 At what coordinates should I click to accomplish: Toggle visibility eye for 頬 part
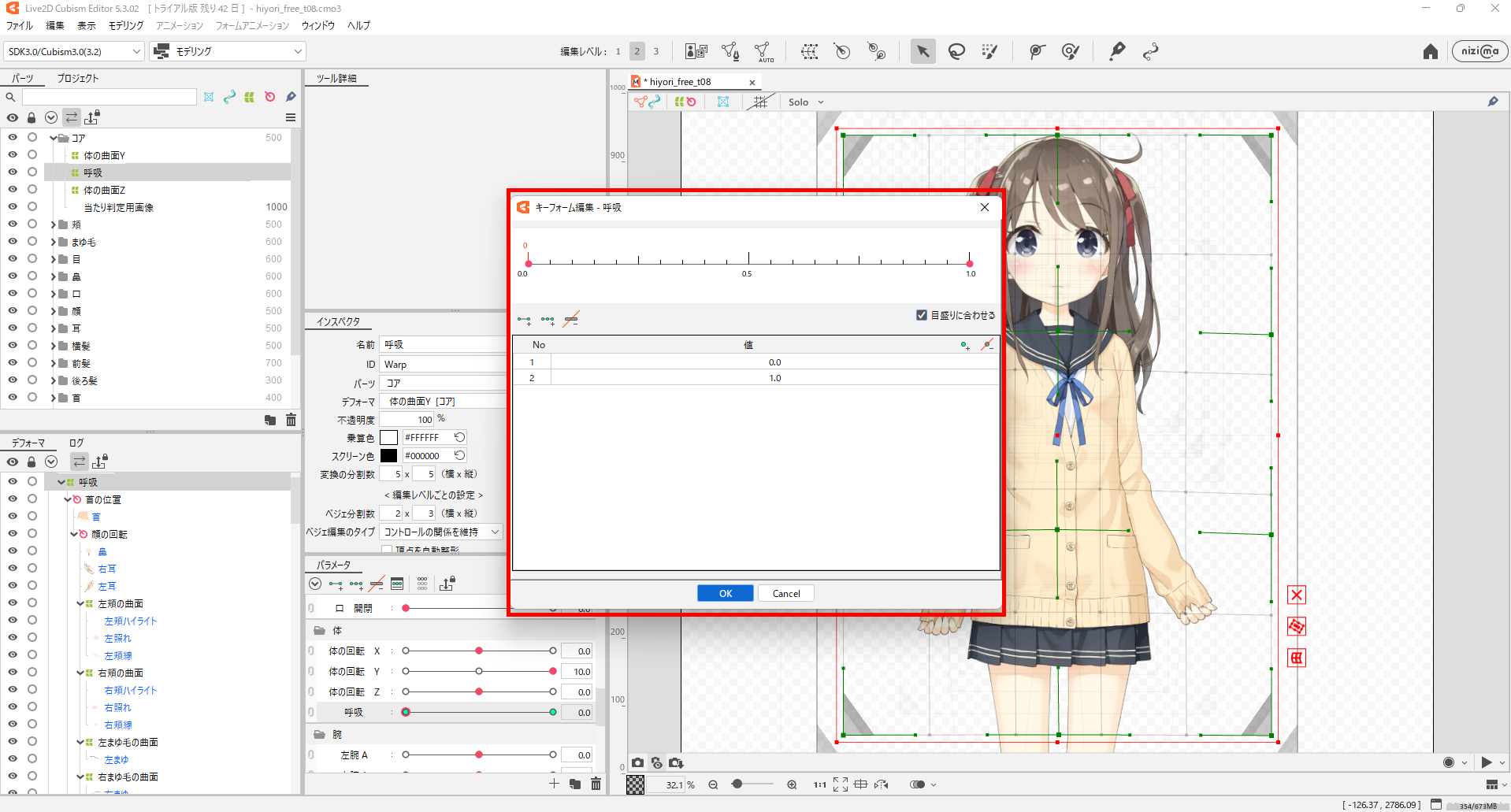pos(13,224)
